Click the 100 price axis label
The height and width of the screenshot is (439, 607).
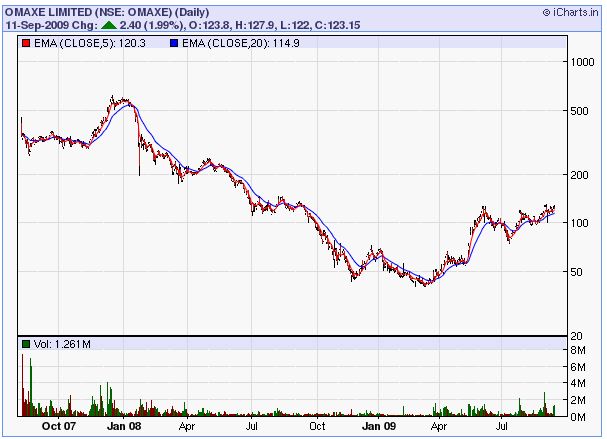(x=580, y=223)
